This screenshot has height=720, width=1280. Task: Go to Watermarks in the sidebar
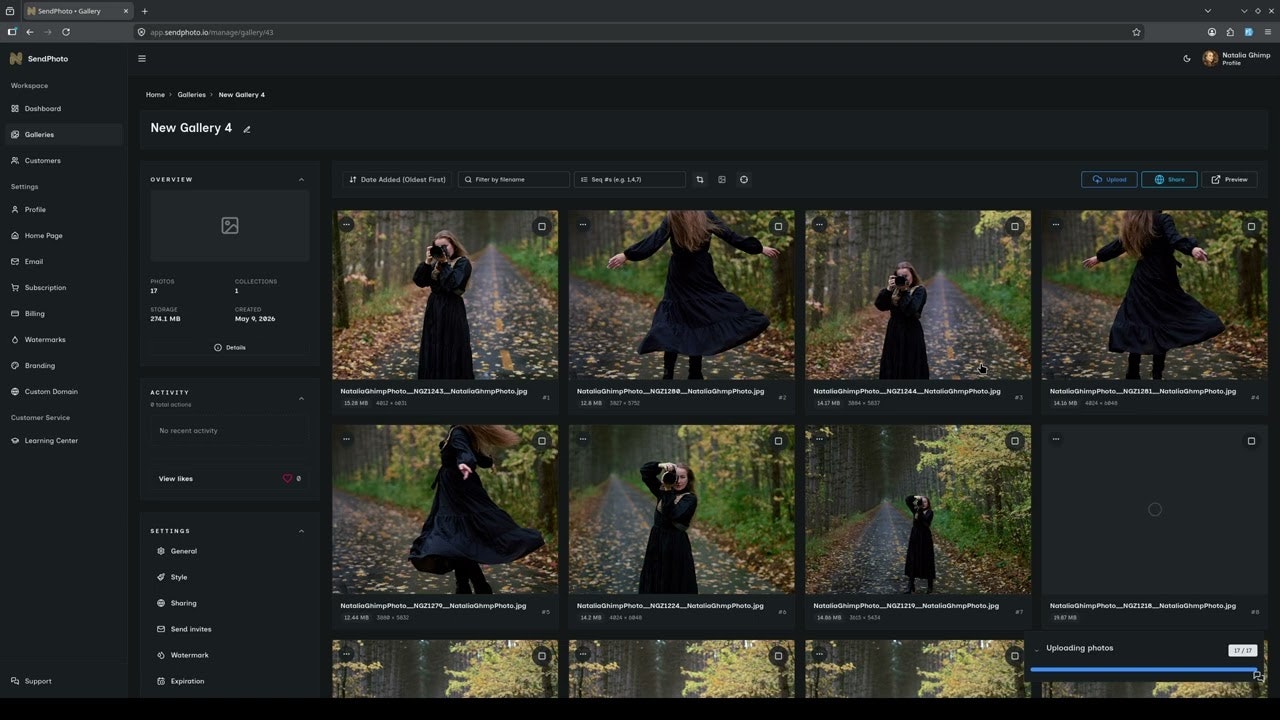pyautogui.click(x=64, y=340)
